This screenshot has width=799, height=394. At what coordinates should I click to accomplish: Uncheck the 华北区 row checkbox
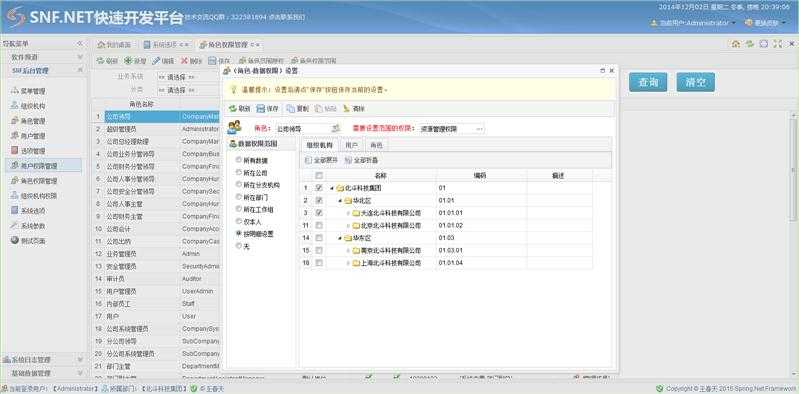[319, 200]
